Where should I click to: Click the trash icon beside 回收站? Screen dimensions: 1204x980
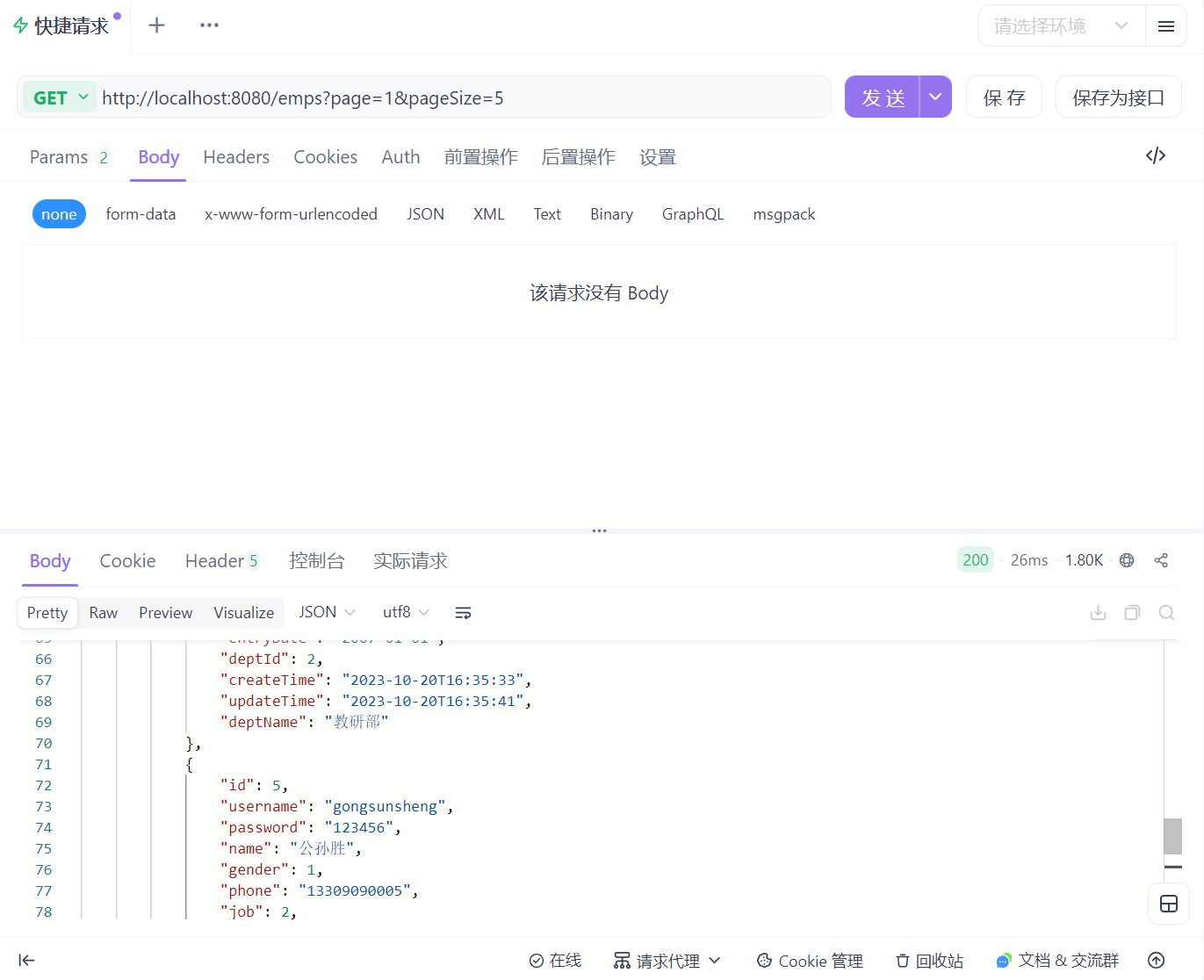[902, 961]
